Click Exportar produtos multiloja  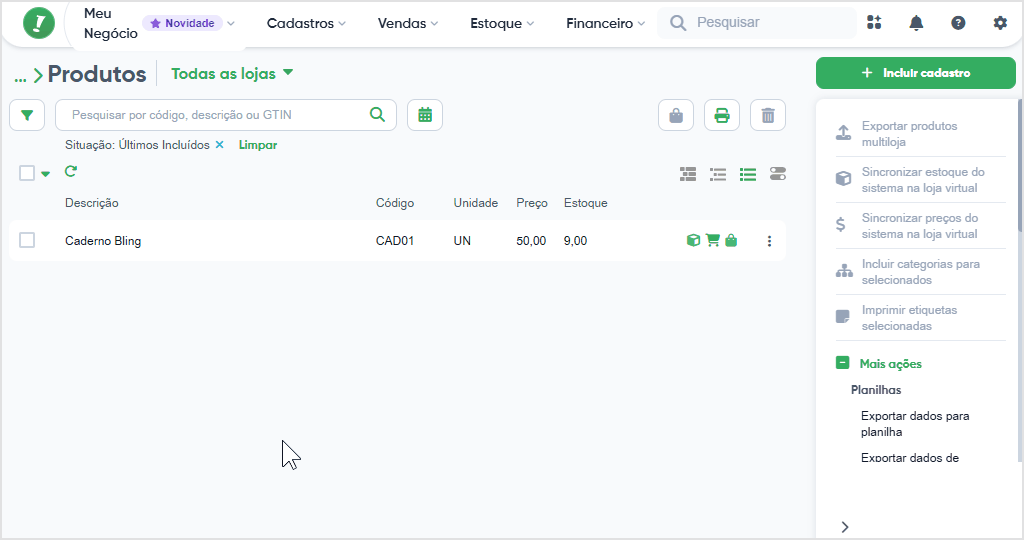pyautogui.click(x=909, y=134)
